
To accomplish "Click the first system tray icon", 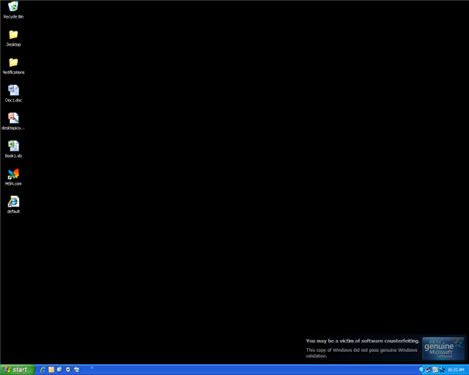I will (421, 370).
